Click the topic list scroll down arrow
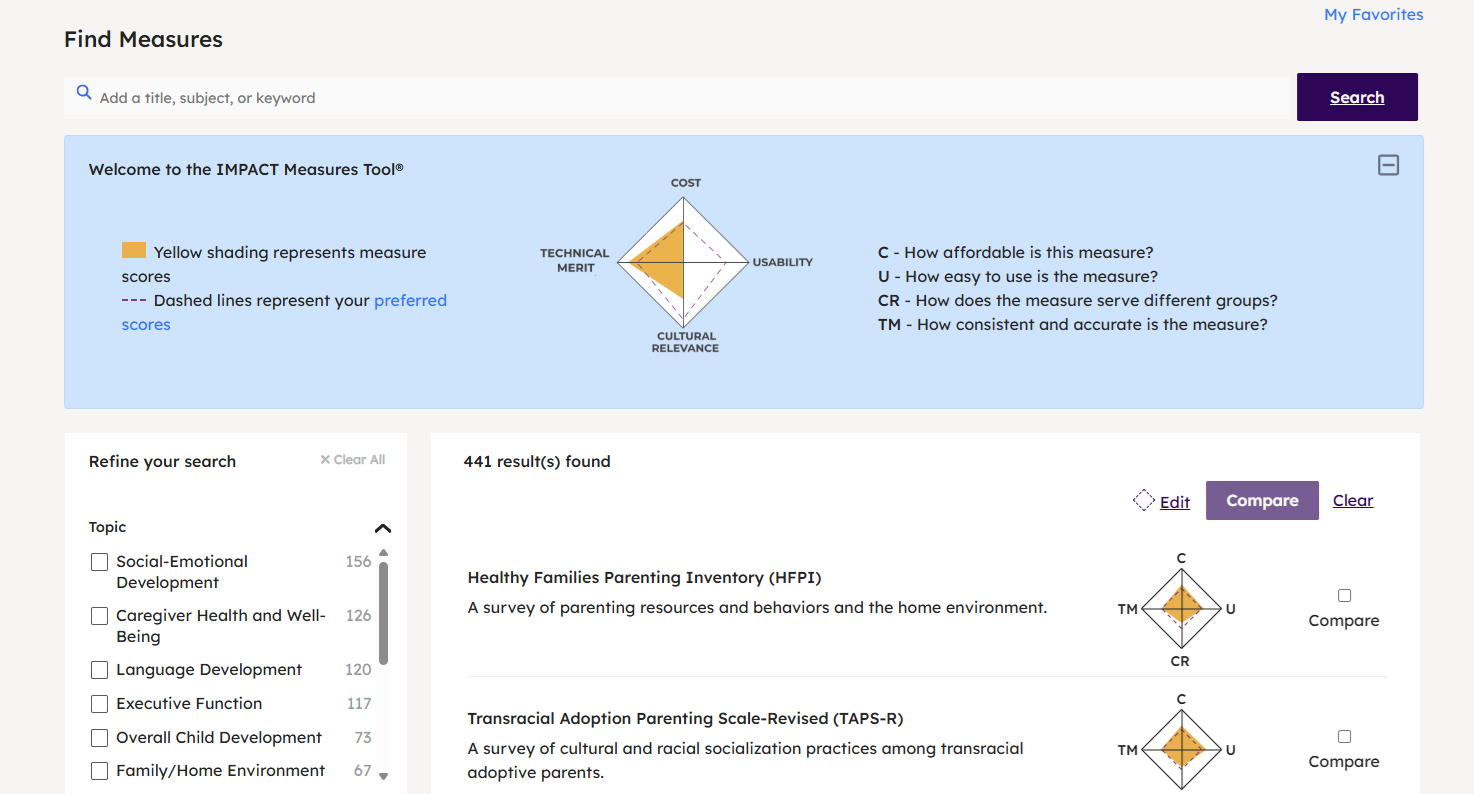This screenshot has width=1474, height=794. pyautogui.click(x=383, y=776)
